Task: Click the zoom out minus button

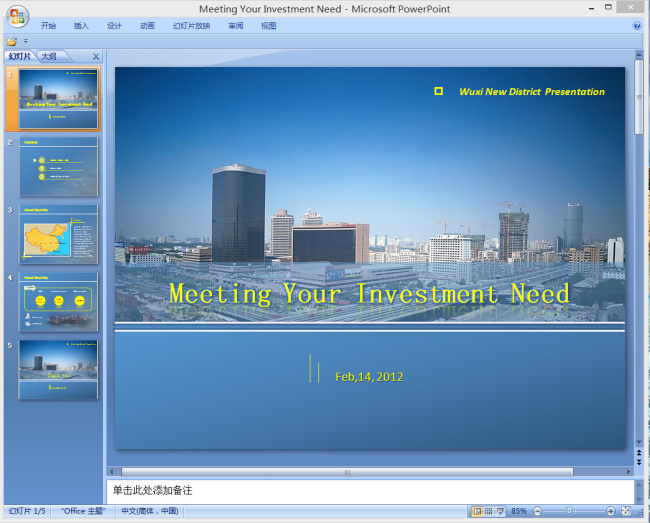Action: (x=537, y=511)
